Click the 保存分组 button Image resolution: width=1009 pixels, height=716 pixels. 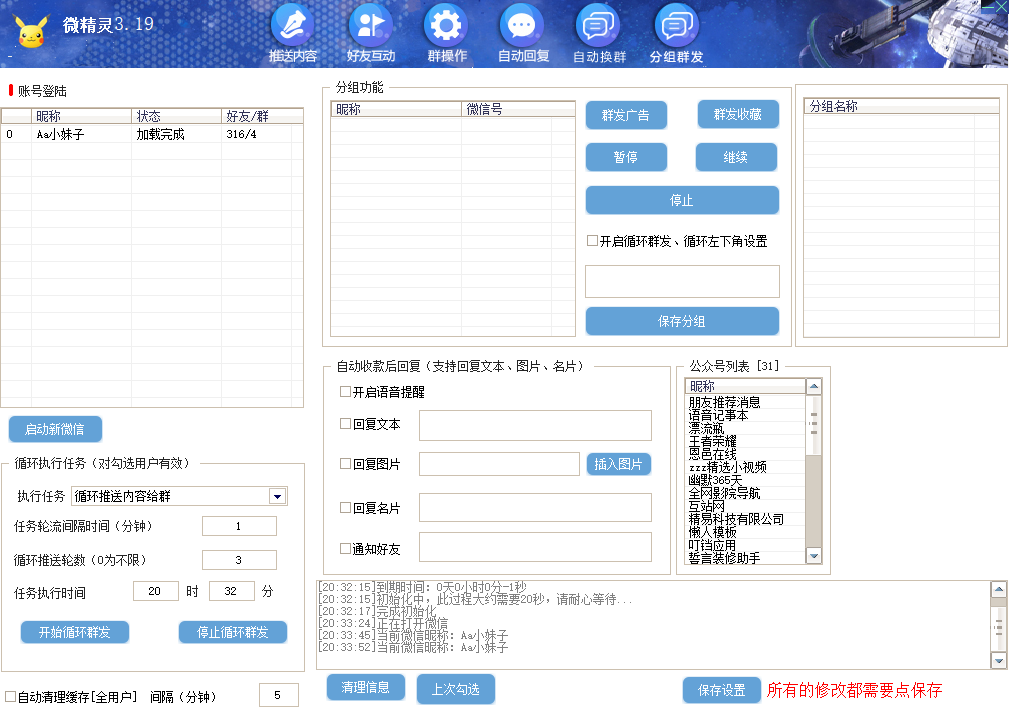pyautogui.click(x=681, y=321)
